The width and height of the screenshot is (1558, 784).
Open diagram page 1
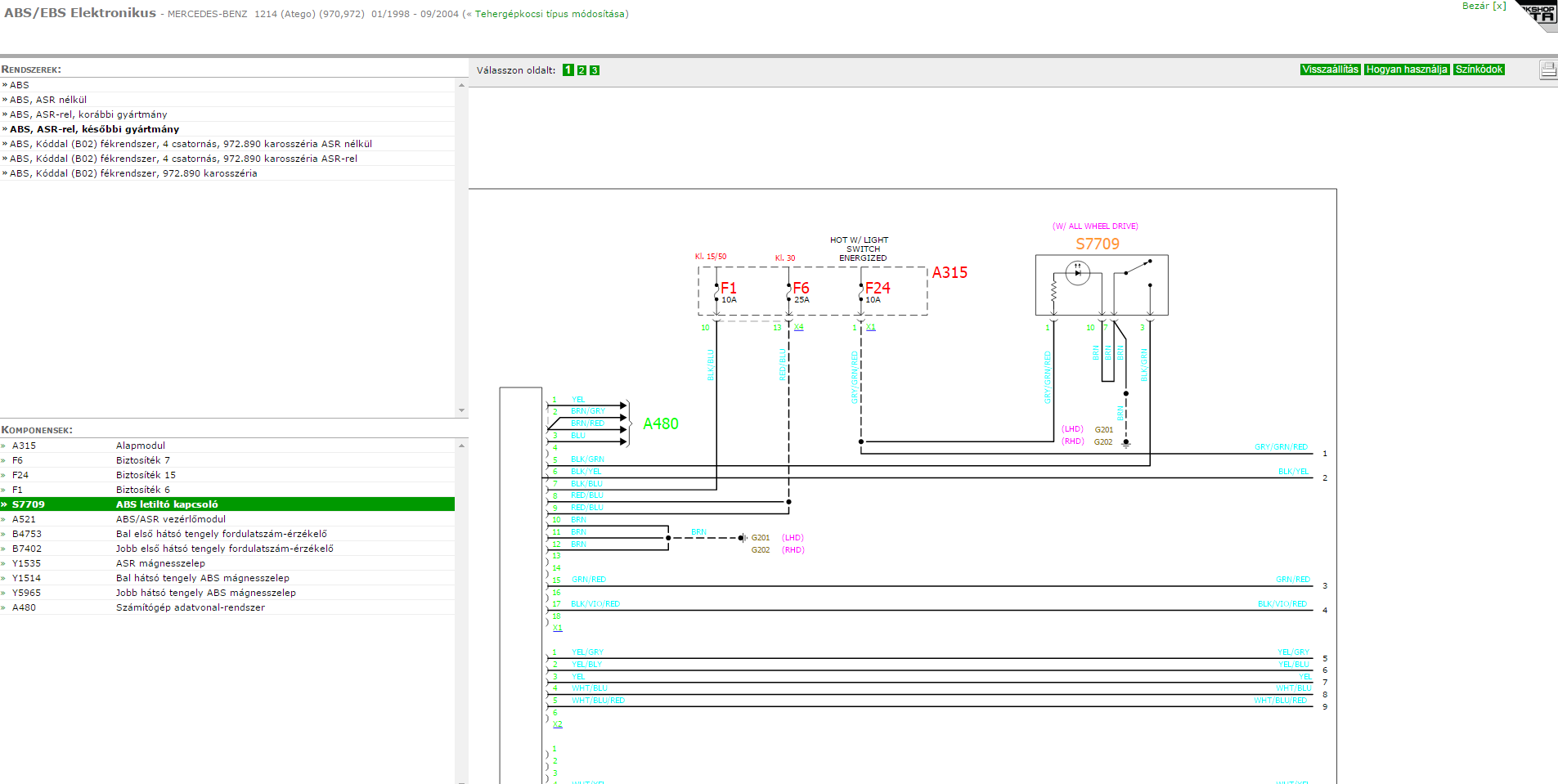568,70
